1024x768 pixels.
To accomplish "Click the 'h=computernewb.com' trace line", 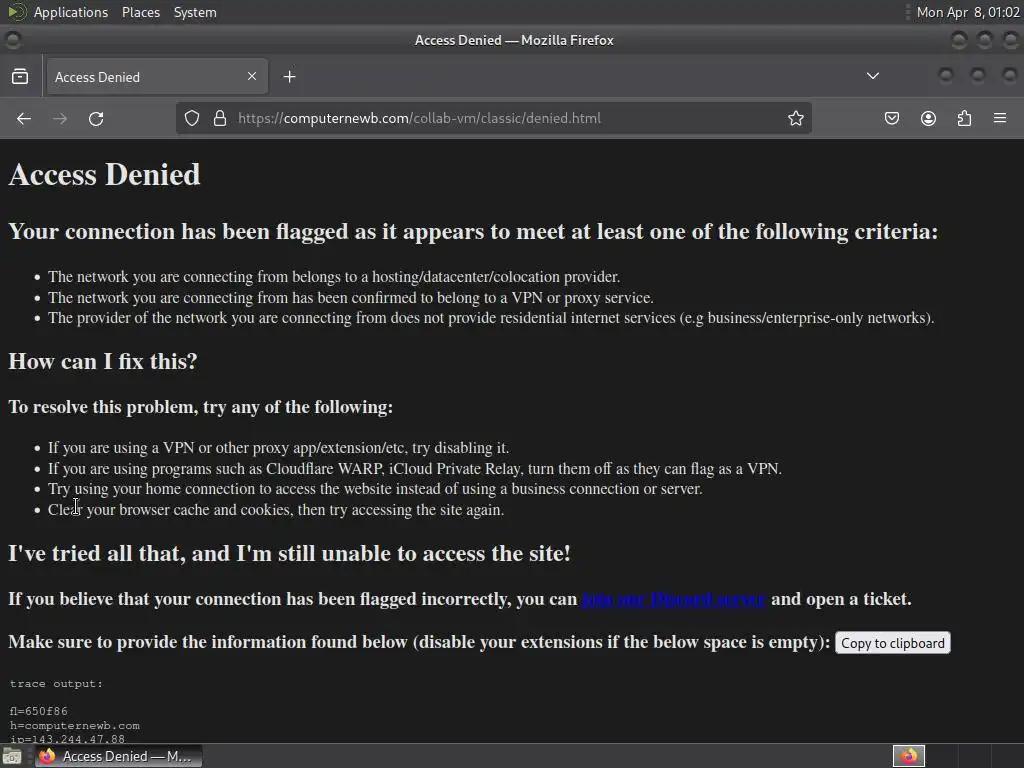I will [74, 726].
